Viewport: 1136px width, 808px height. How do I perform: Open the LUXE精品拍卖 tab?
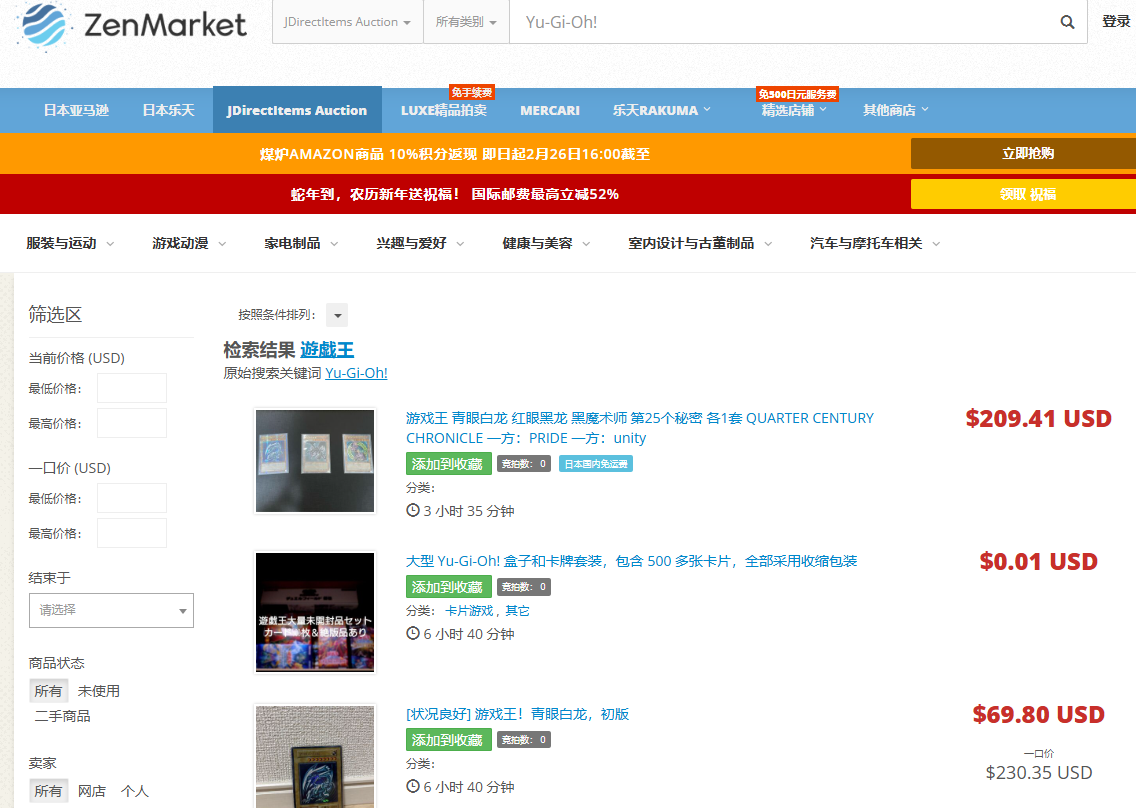click(443, 110)
